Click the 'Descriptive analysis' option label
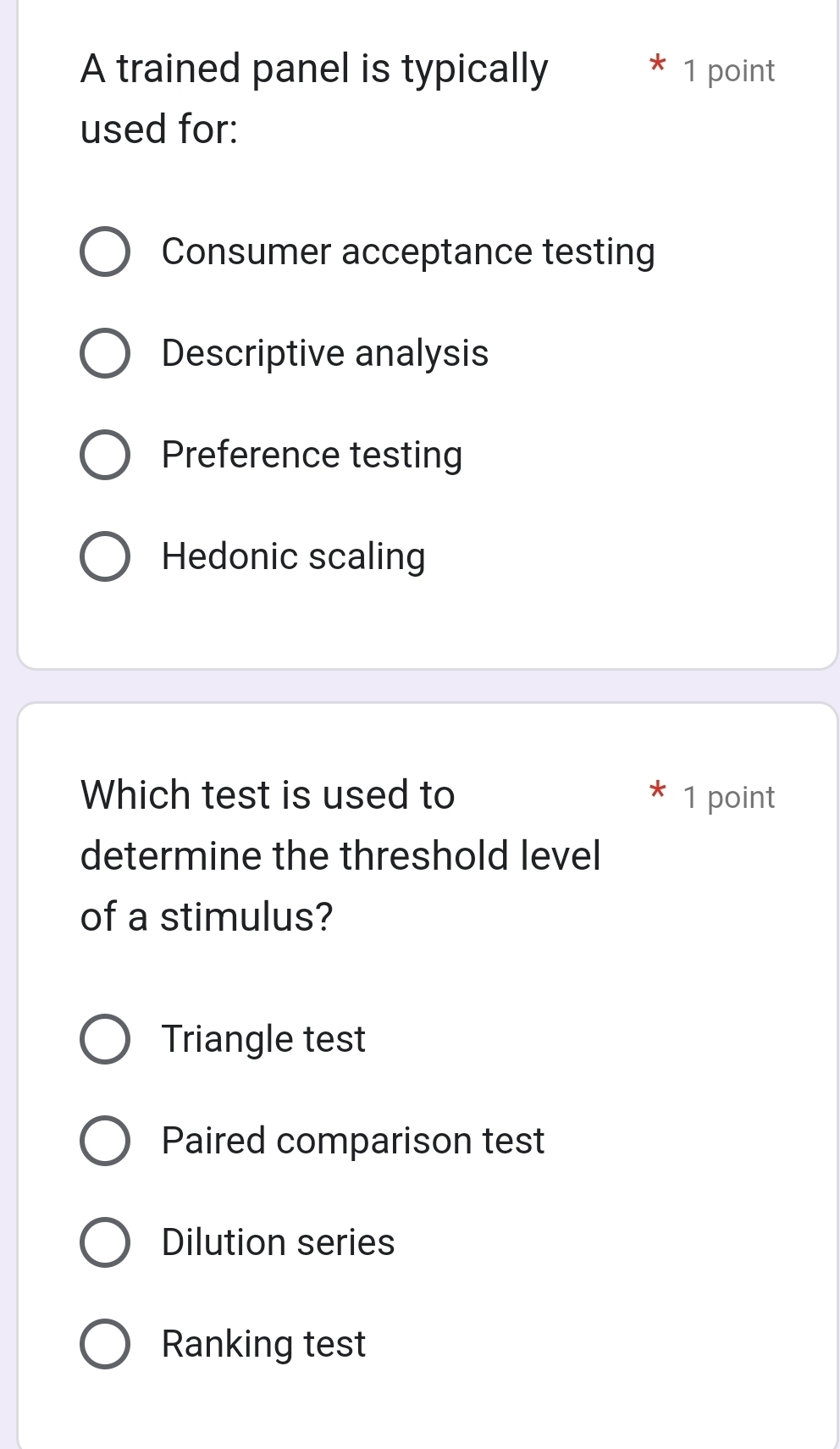 (325, 353)
